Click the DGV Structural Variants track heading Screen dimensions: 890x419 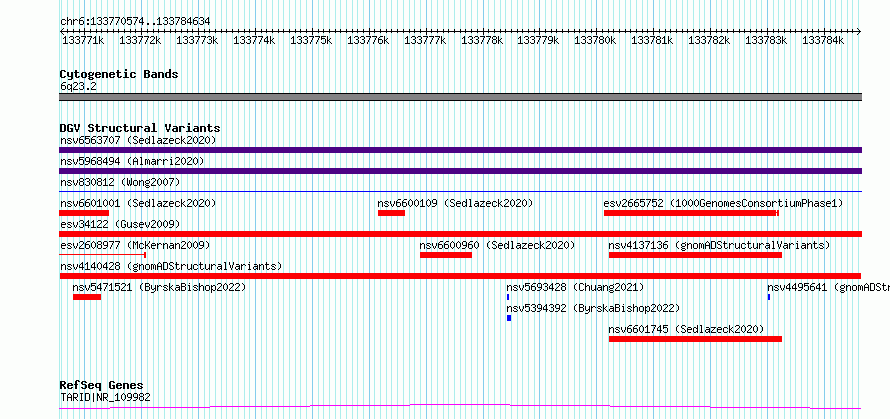140,128
